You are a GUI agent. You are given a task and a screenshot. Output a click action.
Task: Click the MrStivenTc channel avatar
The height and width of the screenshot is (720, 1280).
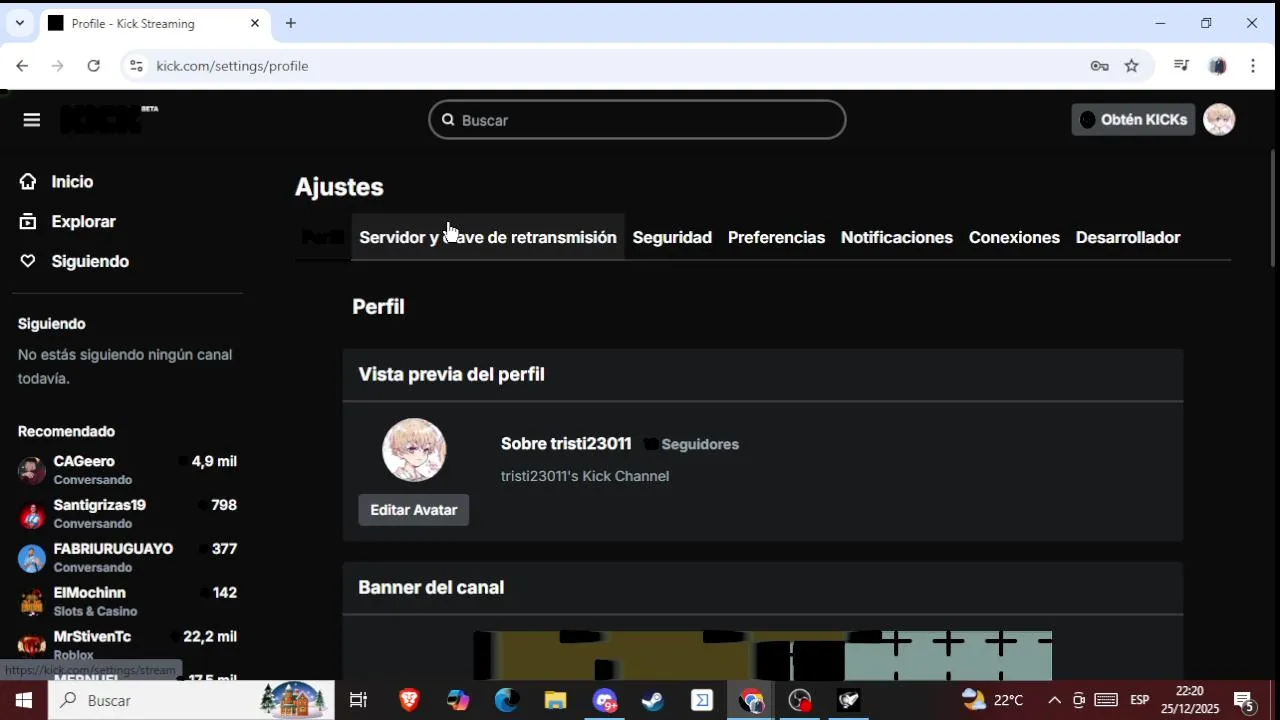point(32,645)
